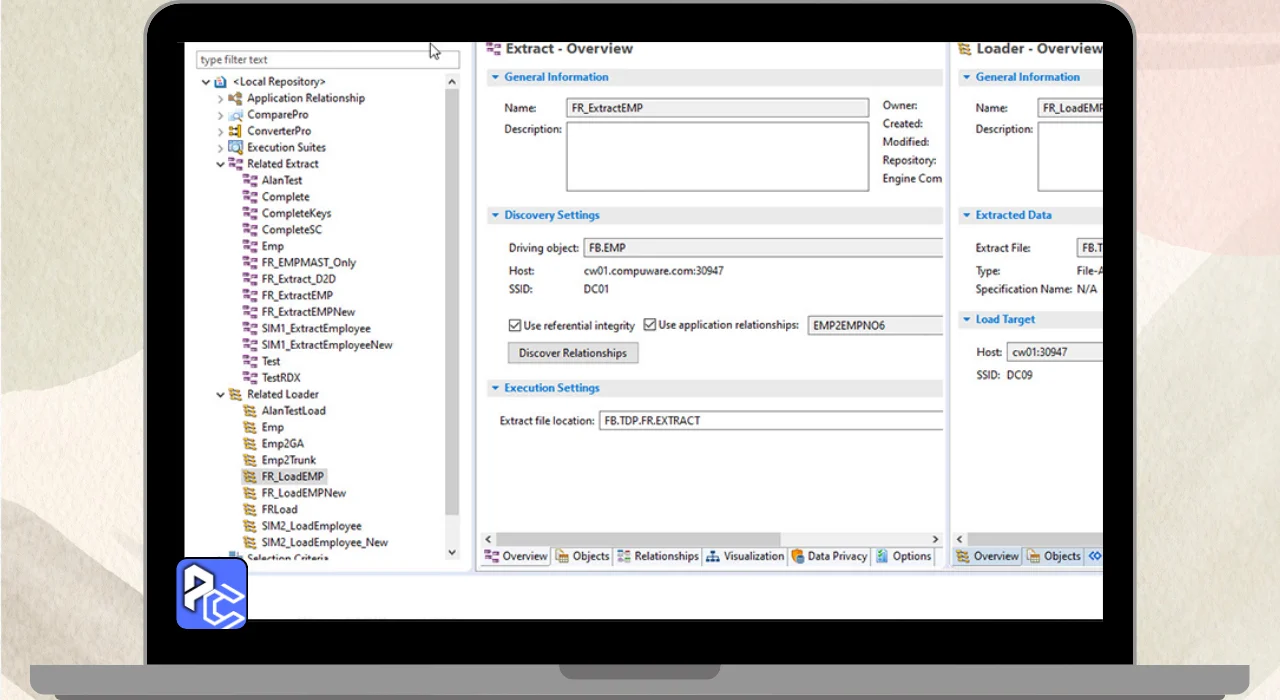The width and height of the screenshot is (1280, 700).
Task: Collapse the Related Extract tree node
Action: click(x=221, y=164)
